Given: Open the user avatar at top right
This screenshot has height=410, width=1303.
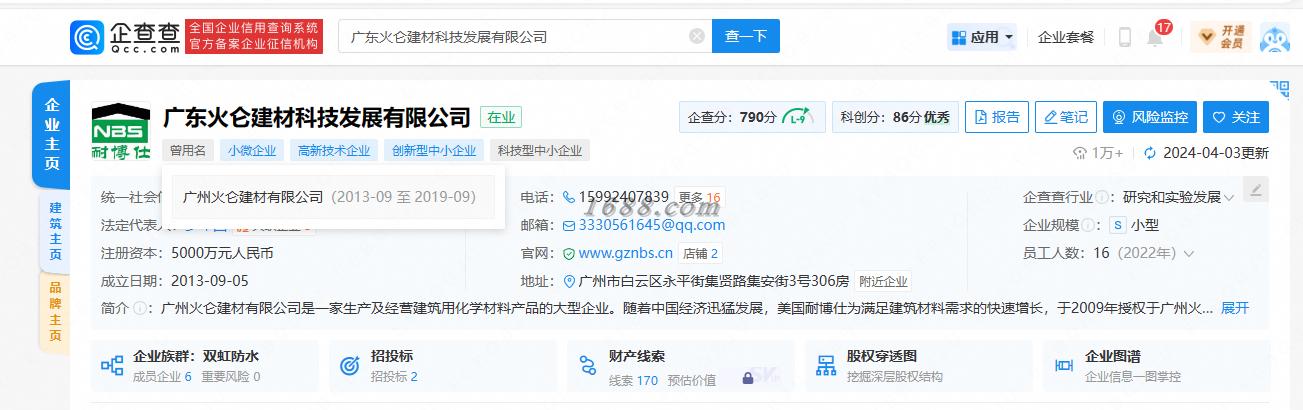Looking at the screenshot, I should coord(1274,37).
